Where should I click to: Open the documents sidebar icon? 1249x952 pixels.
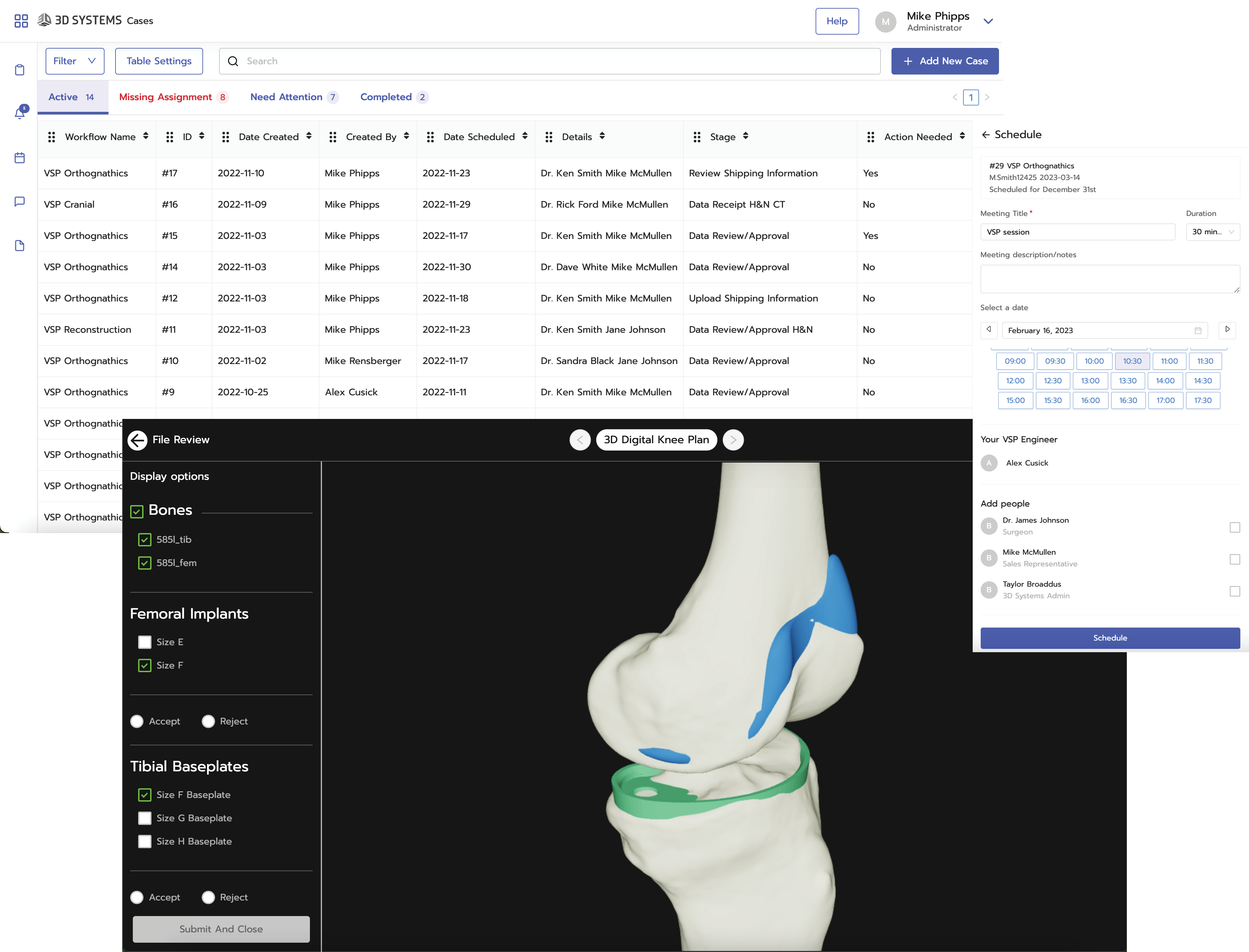(20, 245)
